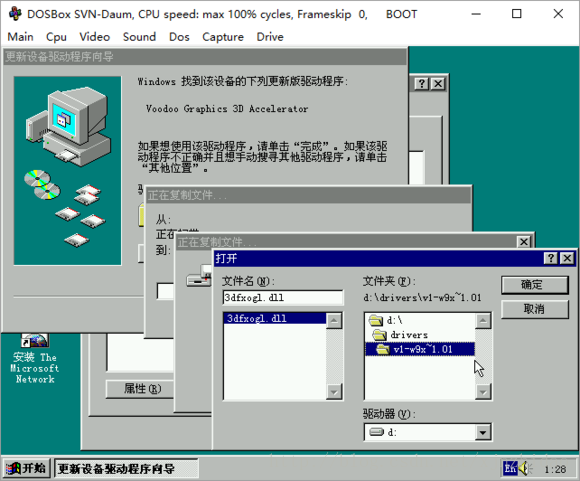Select the d:\ folder entry

[x=420, y=320]
